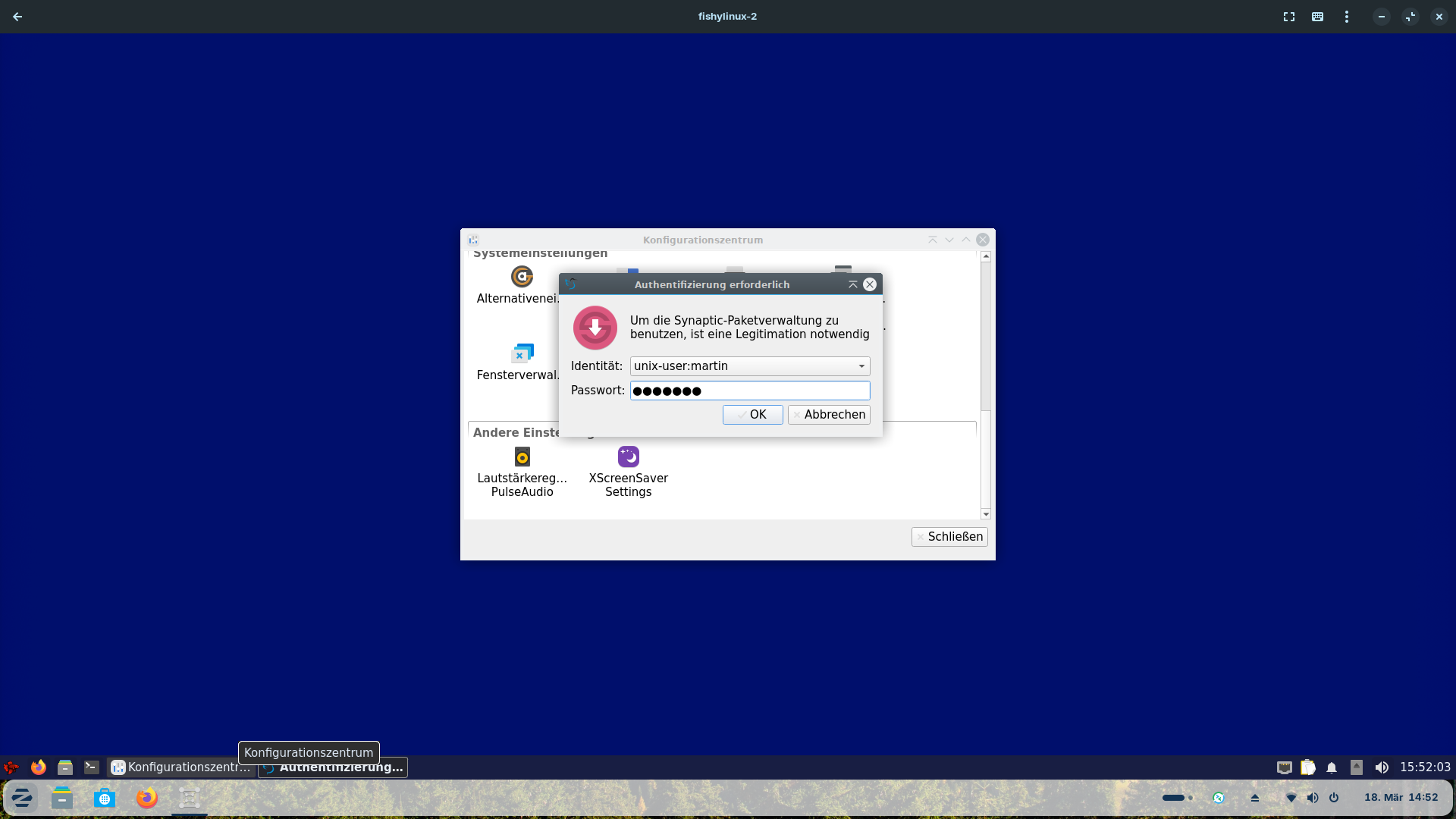Screen dimensions: 1456x819
Task: Open the Fensterverwaltung settings icon
Action: click(x=522, y=354)
